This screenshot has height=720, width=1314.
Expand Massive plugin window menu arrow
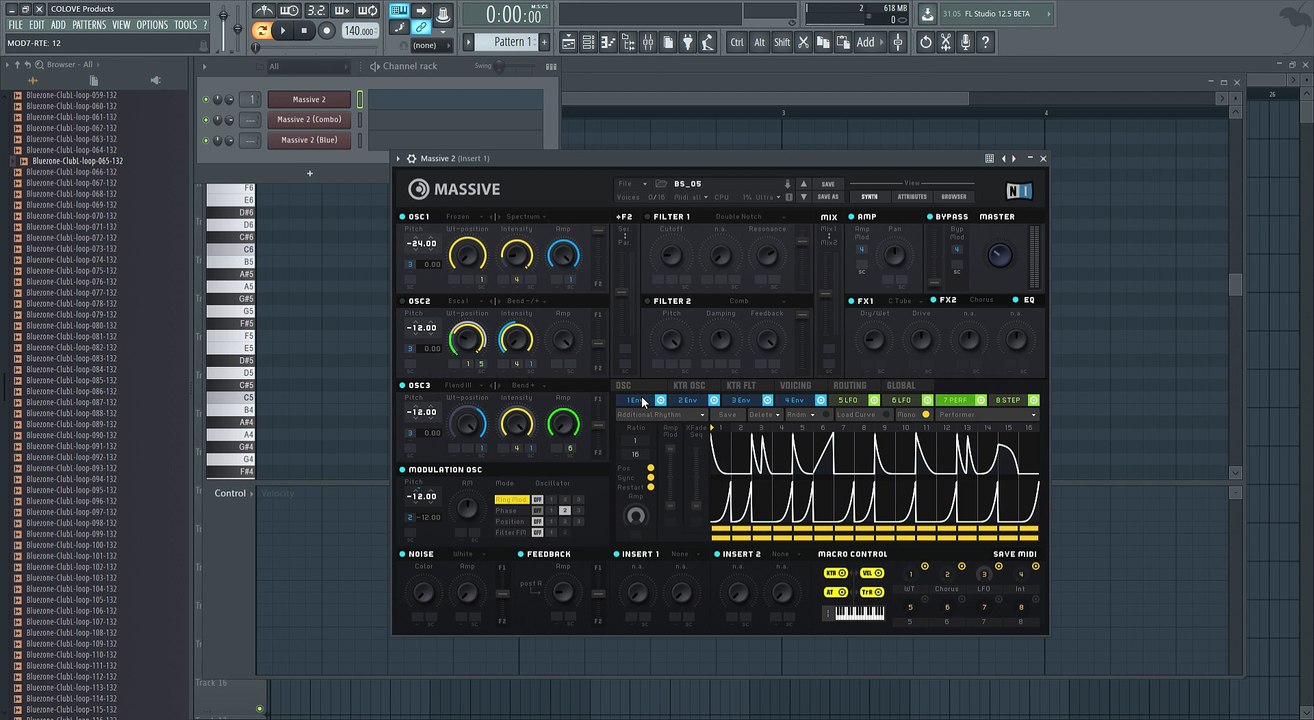[398, 158]
